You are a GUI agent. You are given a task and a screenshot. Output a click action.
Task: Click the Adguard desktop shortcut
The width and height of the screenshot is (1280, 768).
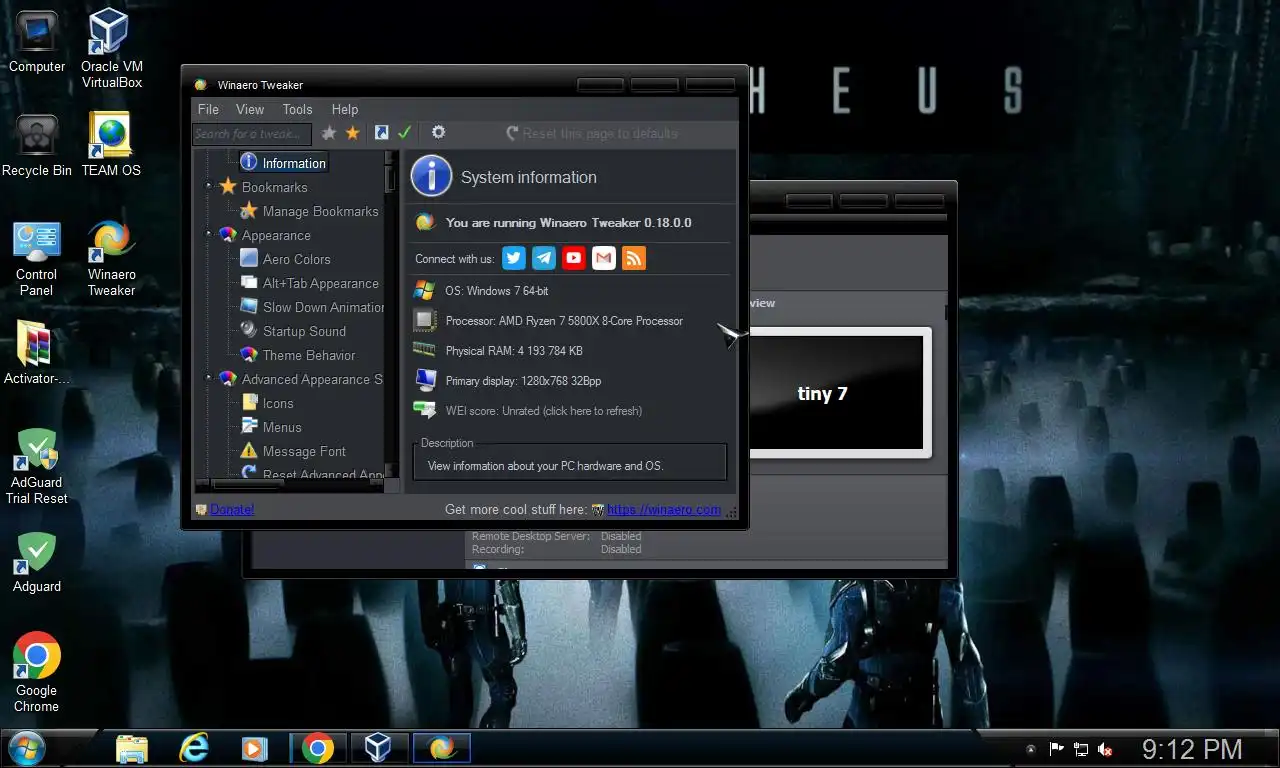[37, 563]
